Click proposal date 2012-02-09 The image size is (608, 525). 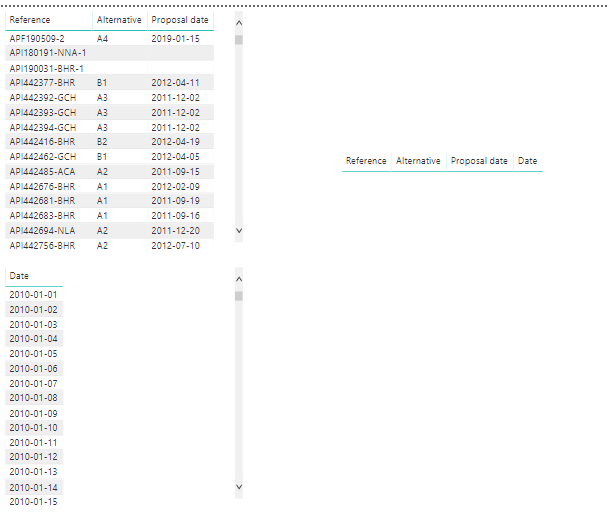point(175,187)
